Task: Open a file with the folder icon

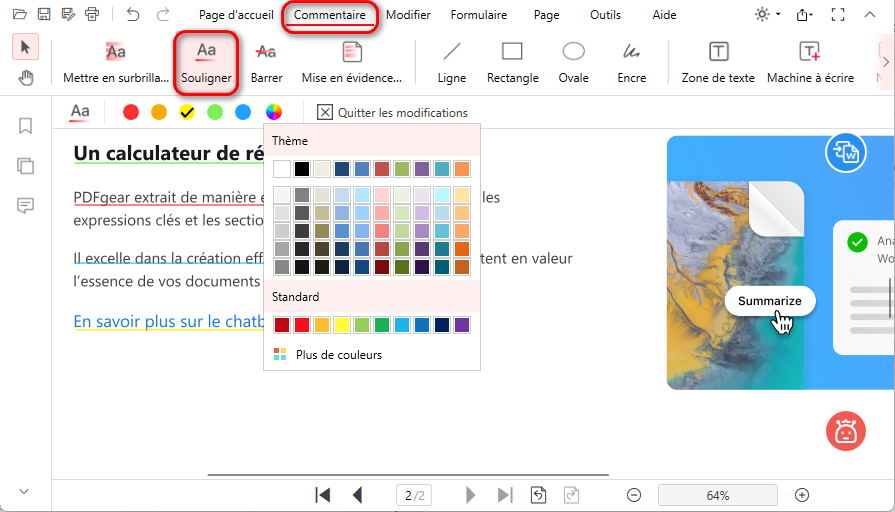Action: click(x=19, y=14)
